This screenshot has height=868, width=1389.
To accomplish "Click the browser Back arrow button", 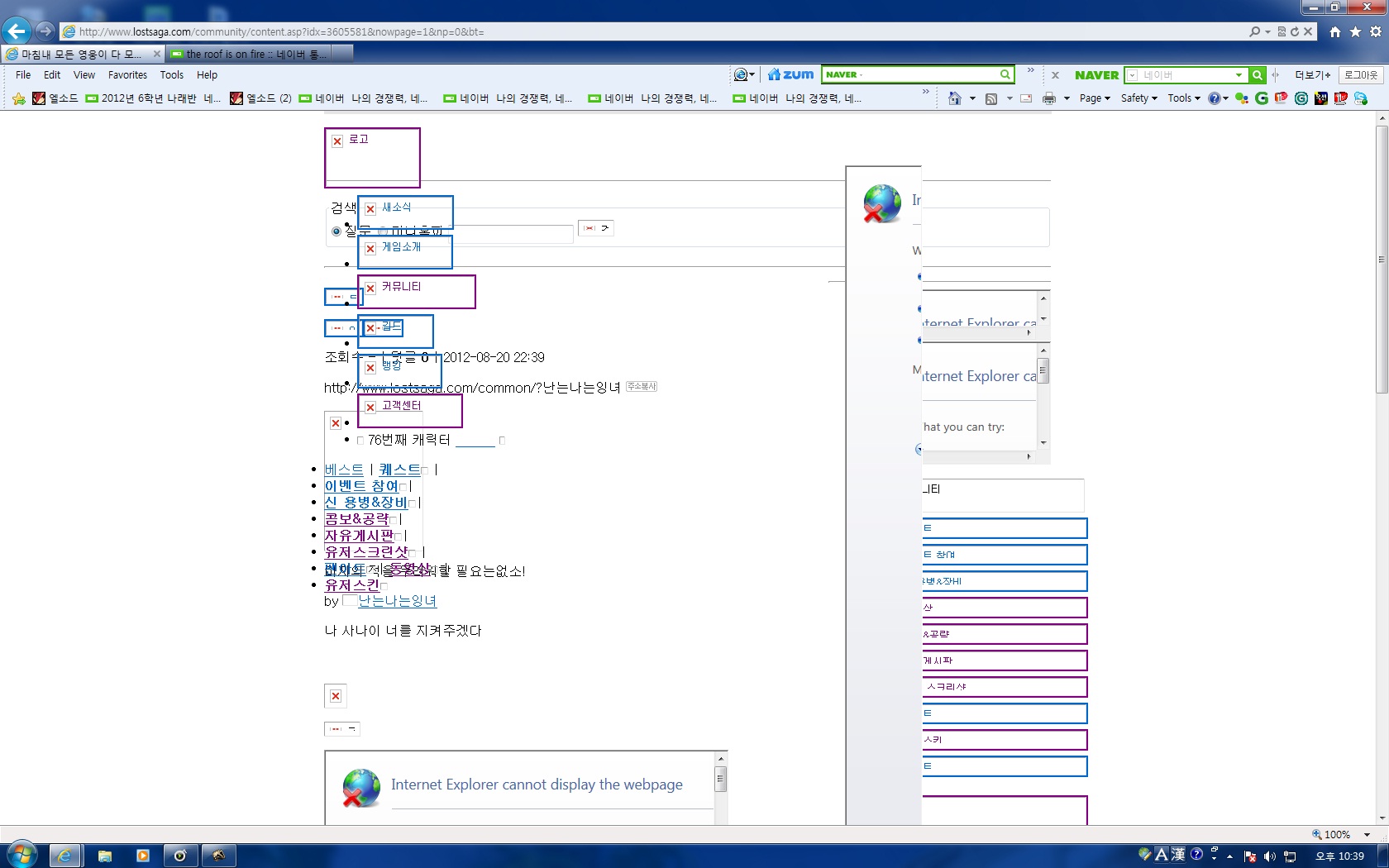I will point(17,31).
